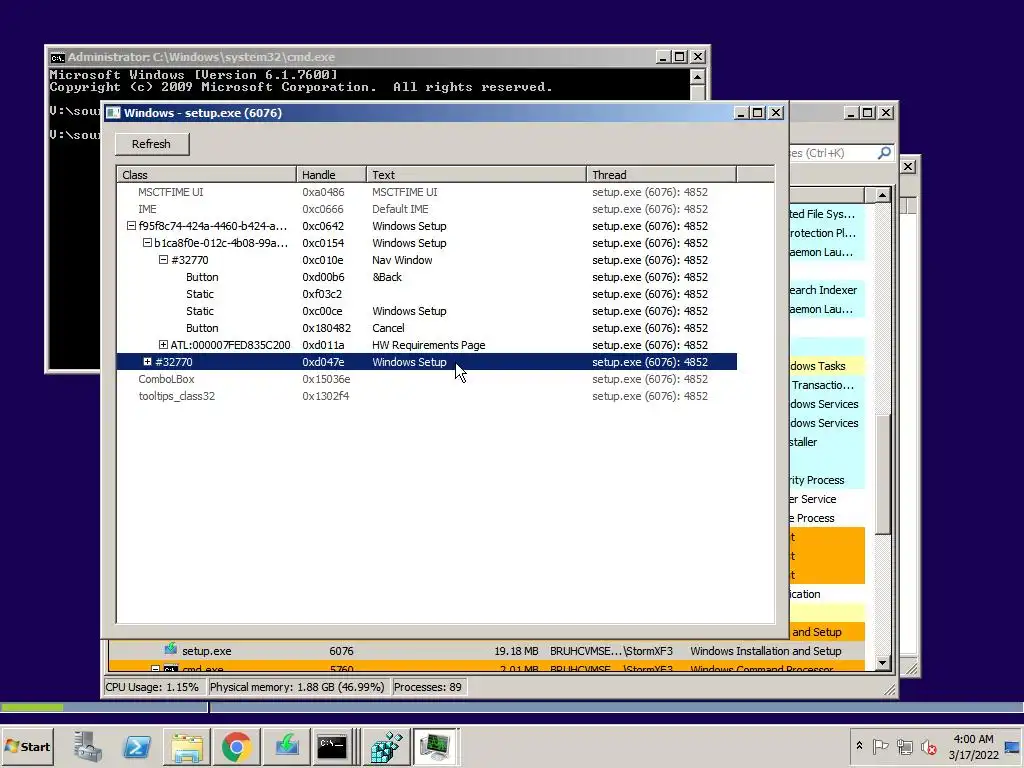Click the cmd.exe window scroll up arrow
Image resolution: width=1024 pixels, height=768 pixels.
click(697, 77)
